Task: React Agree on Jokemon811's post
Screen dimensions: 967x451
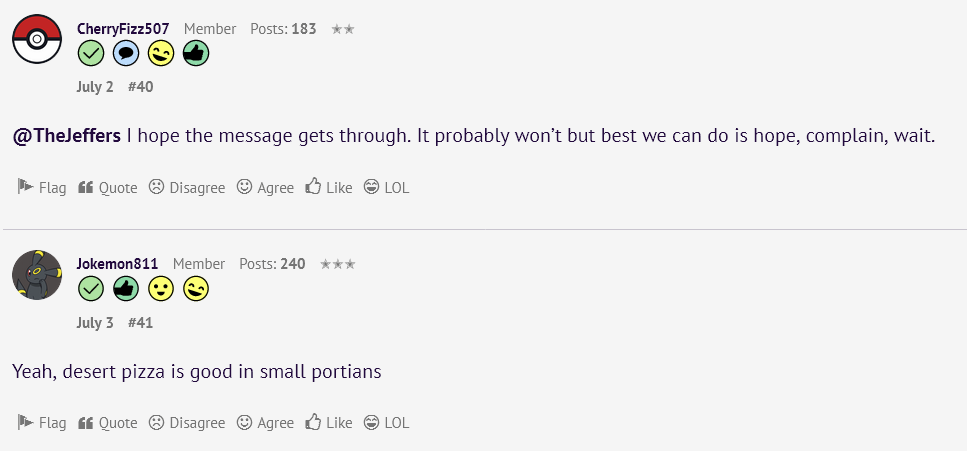Action: click(x=265, y=423)
